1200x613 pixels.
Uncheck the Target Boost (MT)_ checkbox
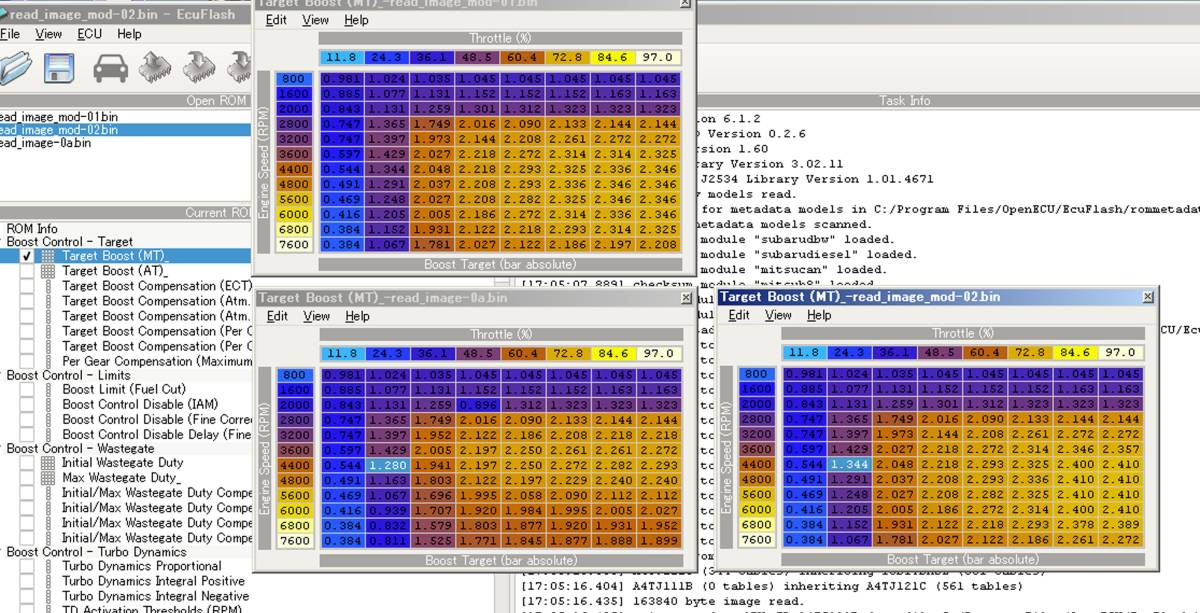pyautogui.click(x=27, y=257)
